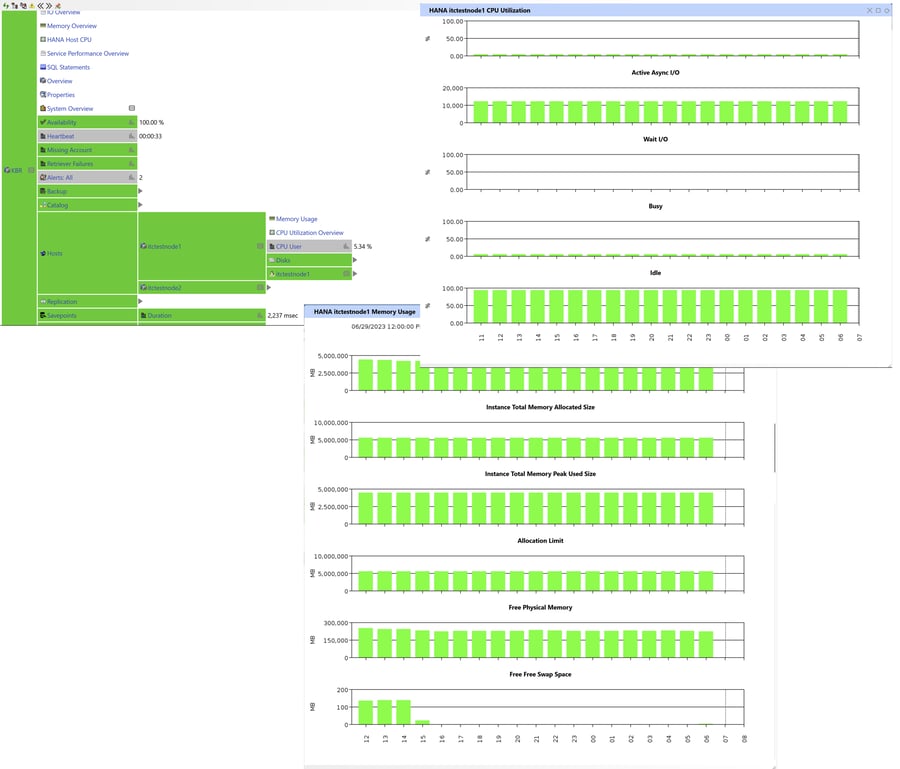Viewport: 900px width, 769px height.
Task: Click the chart icon on Retriever Failures row
Action: tap(131, 164)
